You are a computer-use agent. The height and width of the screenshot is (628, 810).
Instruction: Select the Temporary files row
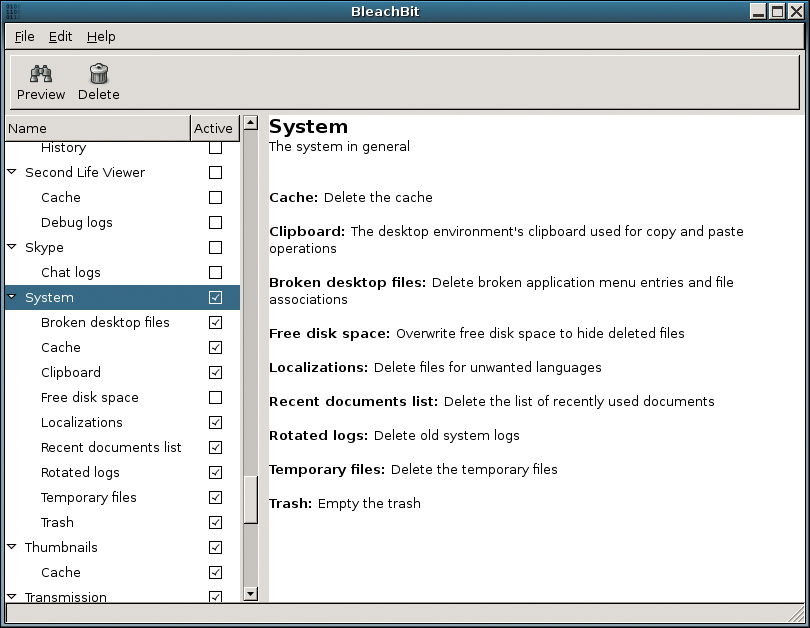coord(122,497)
